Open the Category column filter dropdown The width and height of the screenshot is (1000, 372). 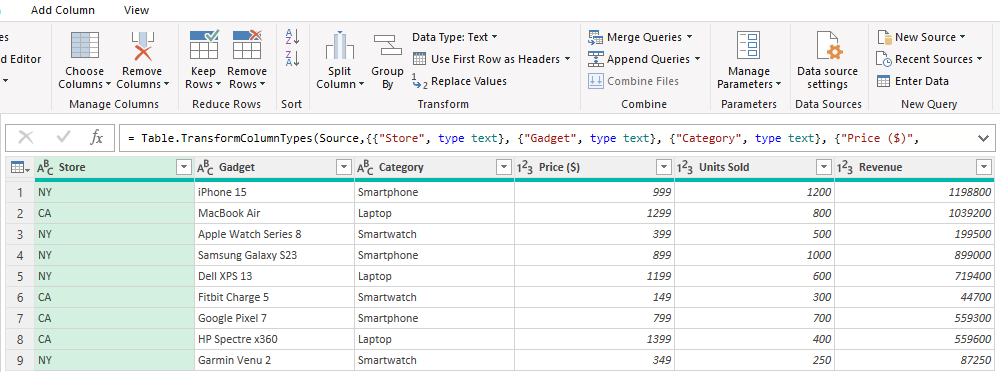[x=504, y=167]
